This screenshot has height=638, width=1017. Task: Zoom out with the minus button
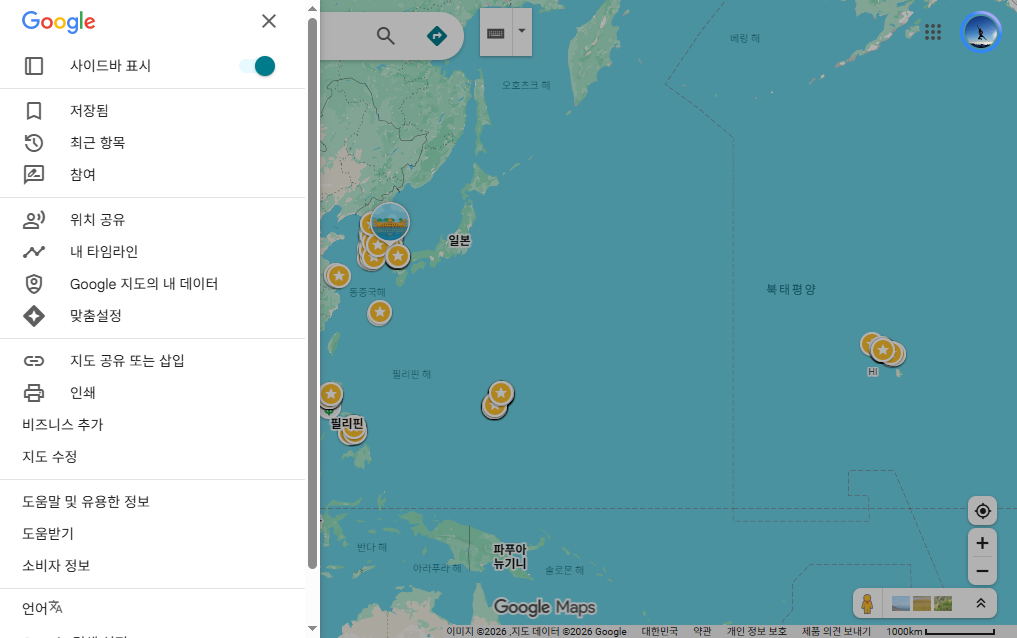(x=983, y=571)
